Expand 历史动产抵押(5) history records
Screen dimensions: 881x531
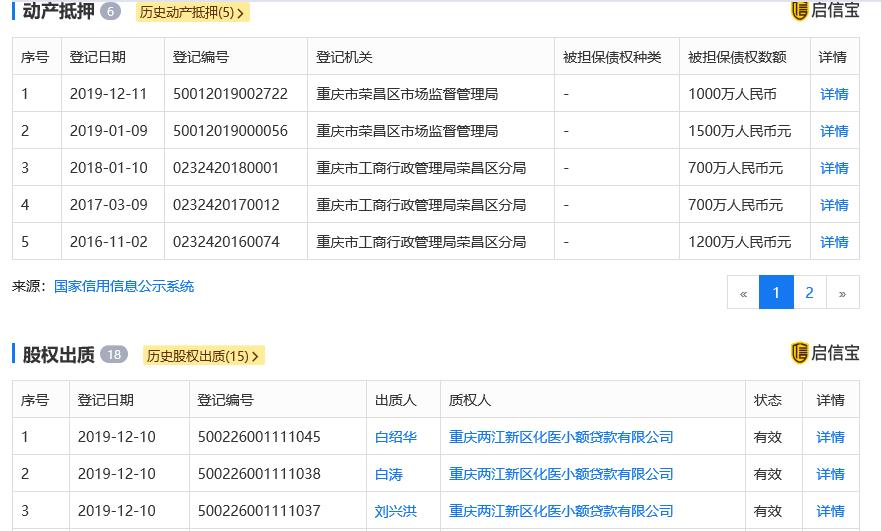pos(192,13)
